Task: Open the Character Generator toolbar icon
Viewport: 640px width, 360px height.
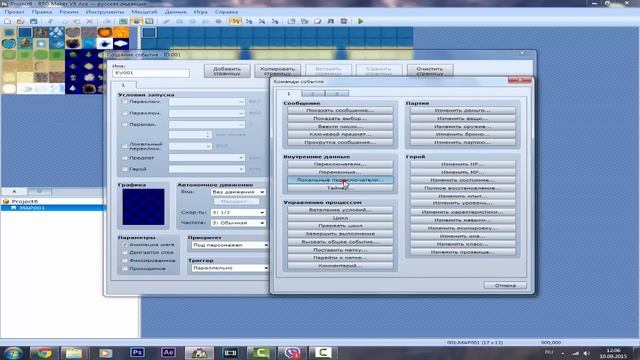Action: (344, 21)
